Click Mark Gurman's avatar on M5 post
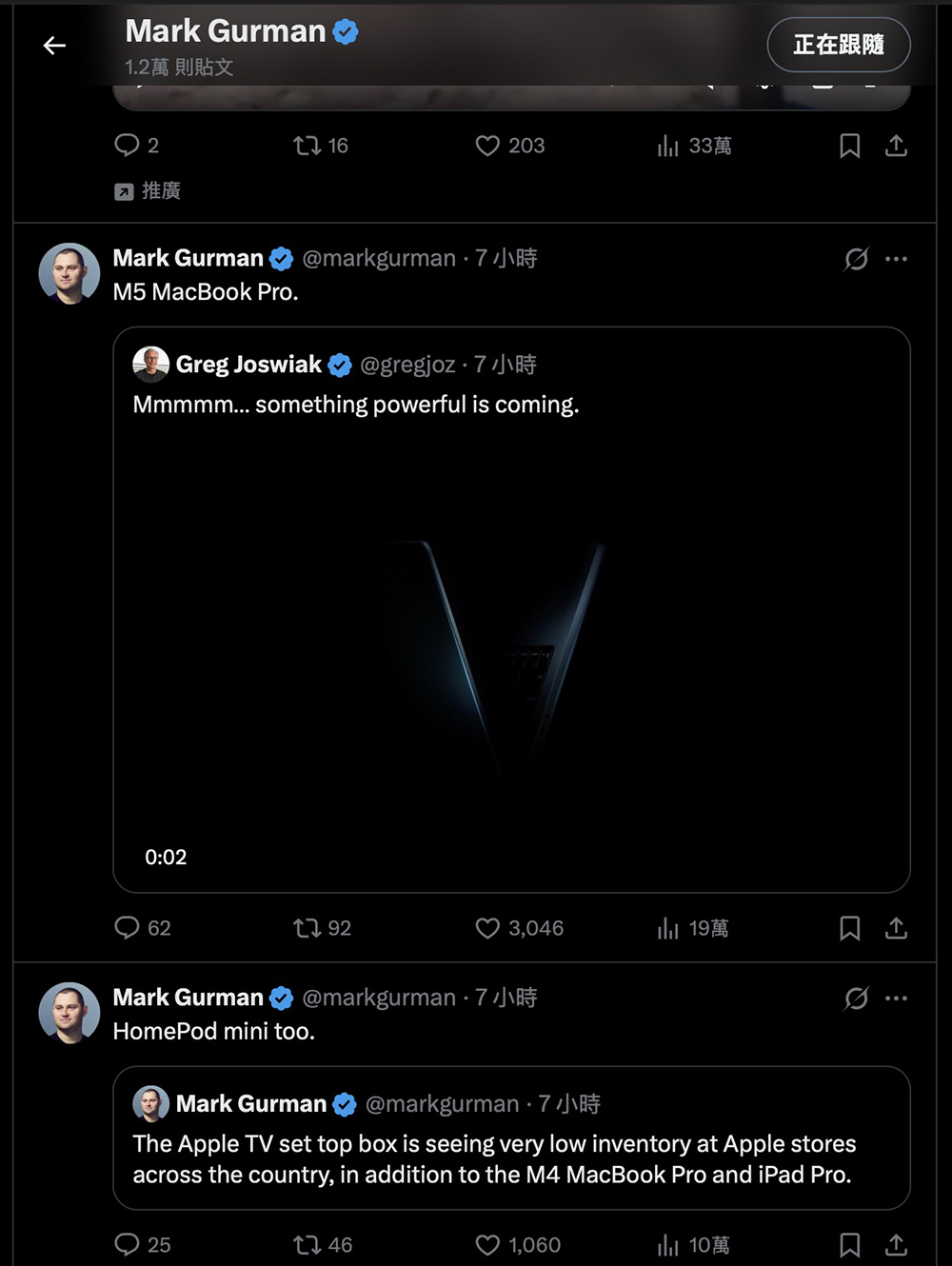952x1266 pixels. tap(69, 274)
